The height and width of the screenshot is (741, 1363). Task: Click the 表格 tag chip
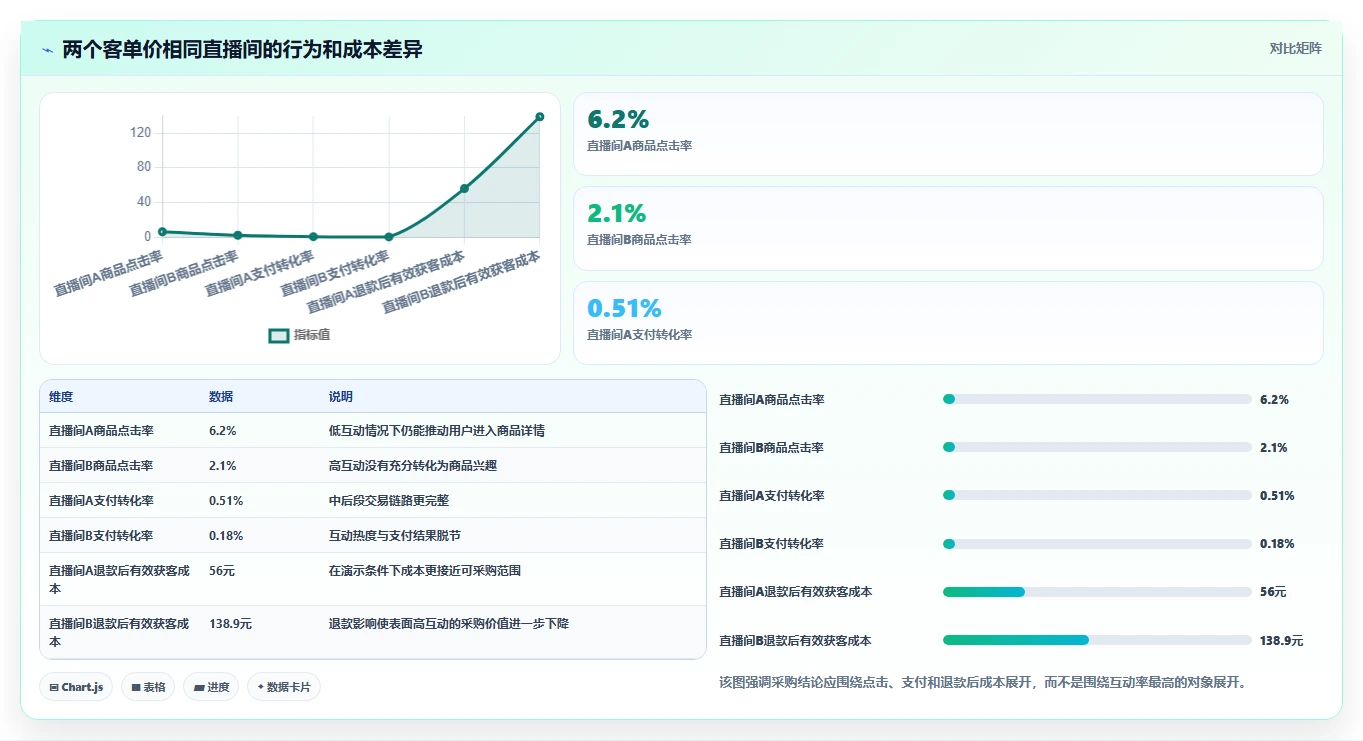tap(148, 687)
